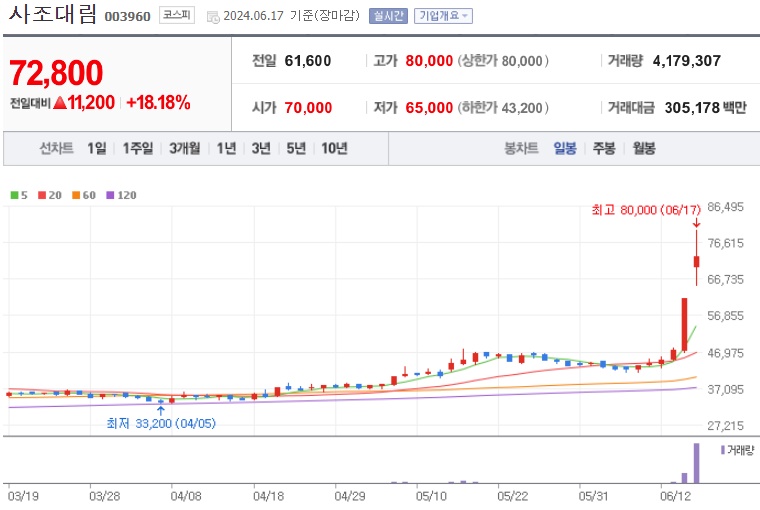Click the 상한가 80,000 text
The width and height of the screenshot is (760, 510).
(503, 61)
